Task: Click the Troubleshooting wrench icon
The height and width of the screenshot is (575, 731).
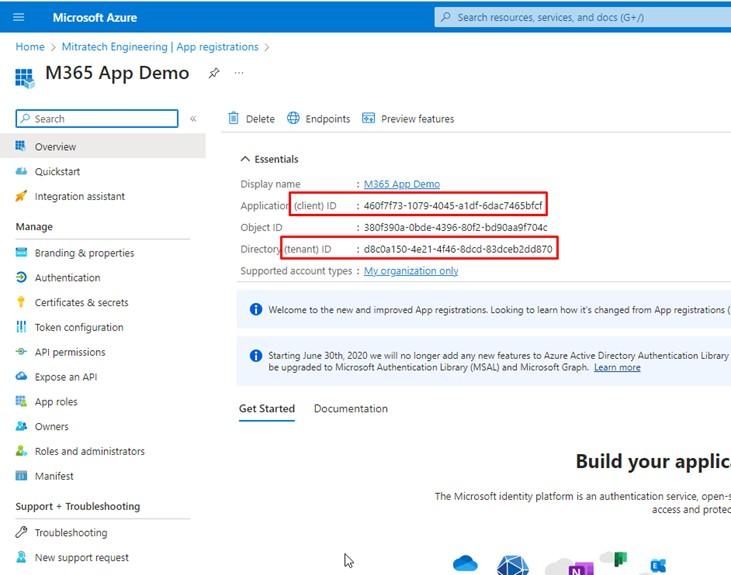Action: (21, 532)
